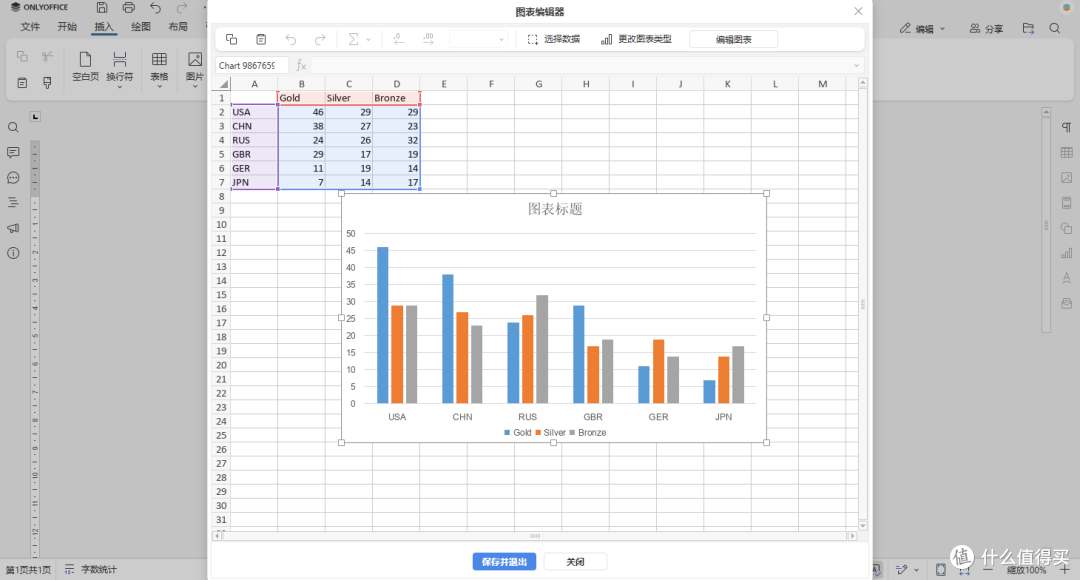This screenshot has width=1080, height=580.
Task: Click 选择数据 select data button
Action: pos(554,39)
